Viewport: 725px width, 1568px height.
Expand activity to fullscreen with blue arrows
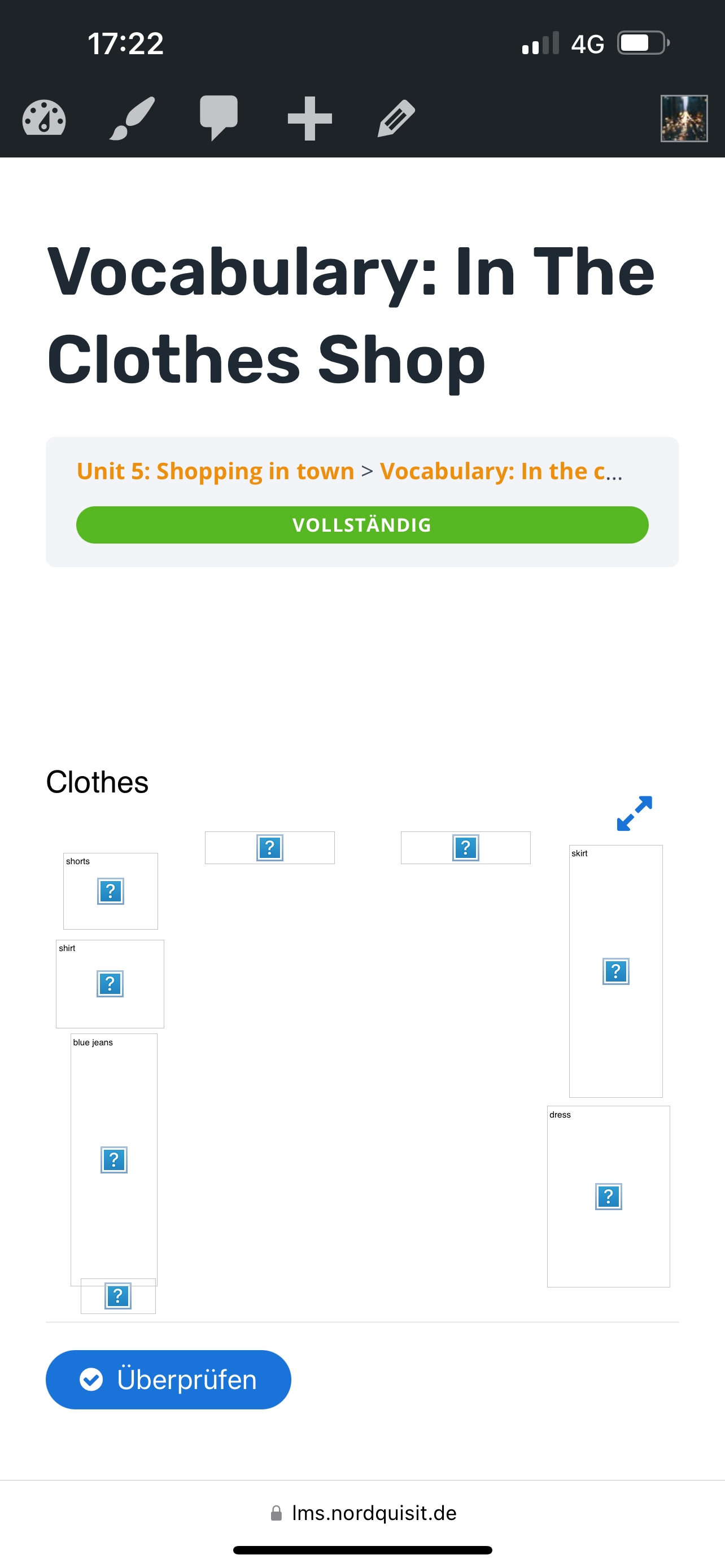634,813
